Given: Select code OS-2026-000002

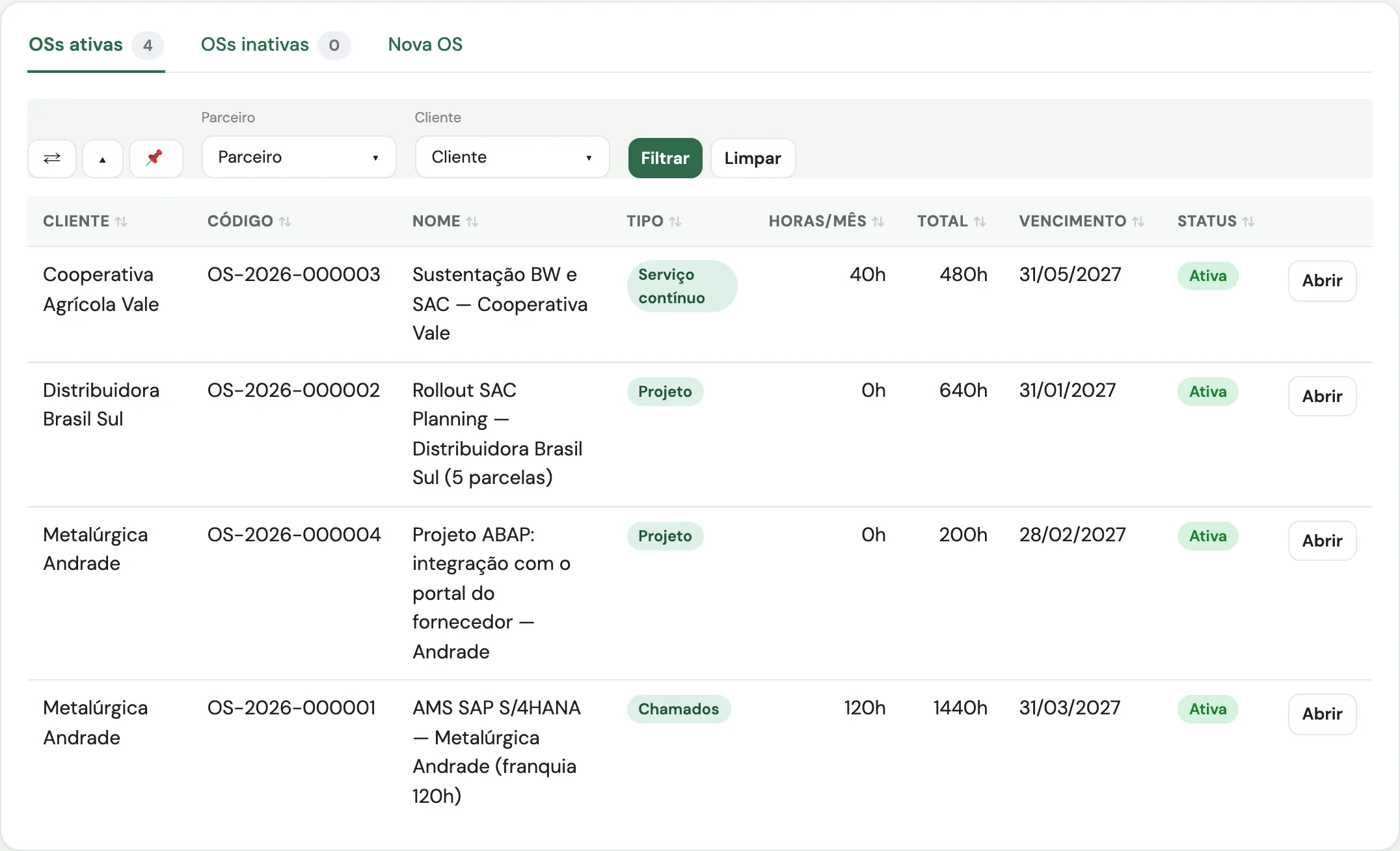Looking at the screenshot, I should [x=293, y=390].
